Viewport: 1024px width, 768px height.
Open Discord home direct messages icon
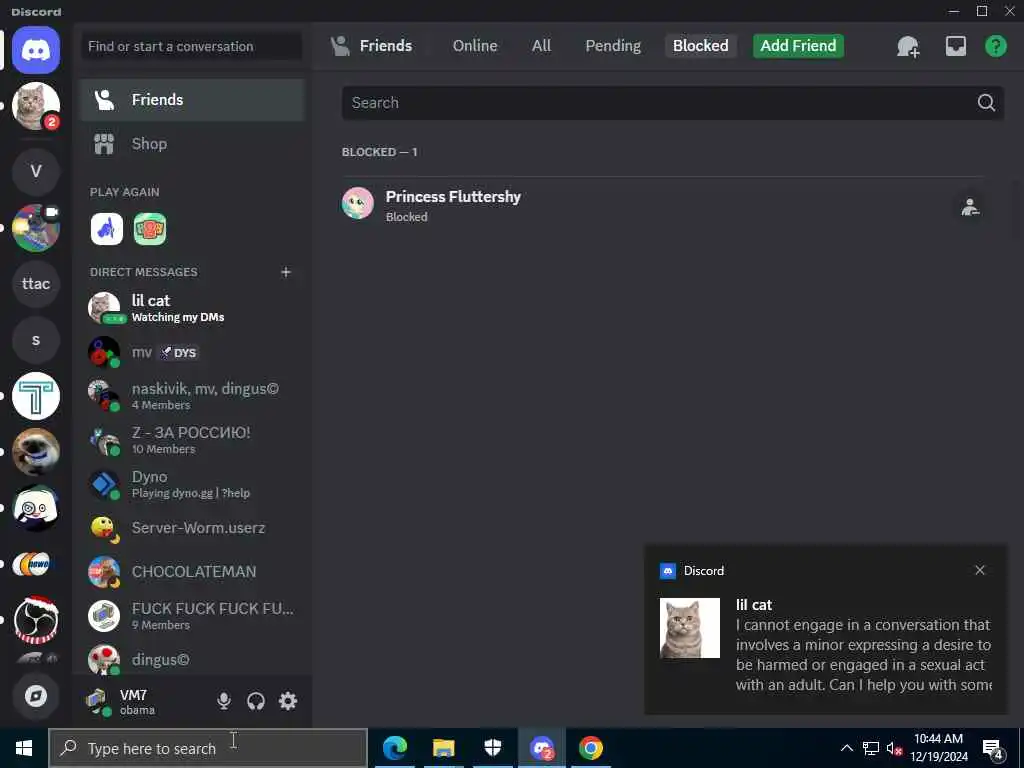[36, 50]
